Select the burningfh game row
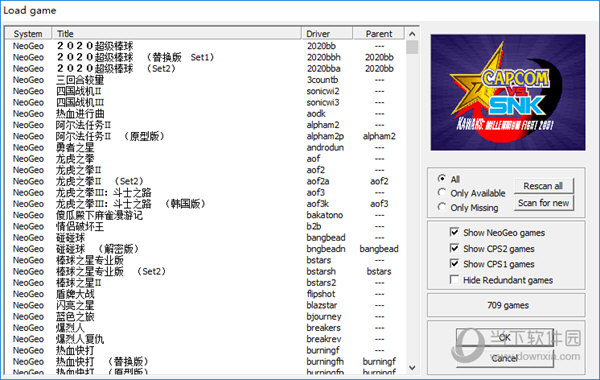Image resolution: width=600 pixels, height=380 pixels. tap(205, 362)
